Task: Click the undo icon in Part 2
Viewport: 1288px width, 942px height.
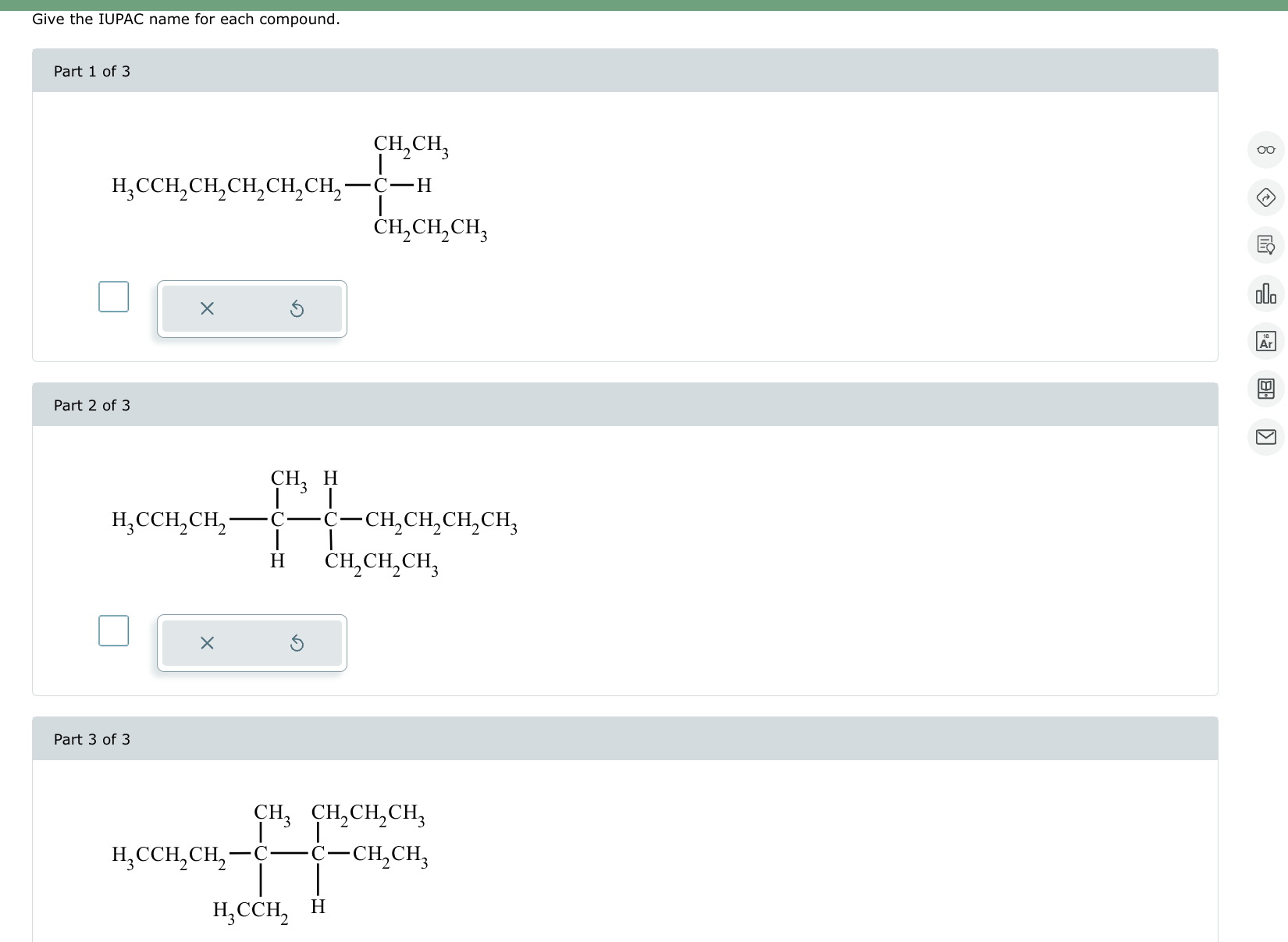Action: [x=297, y=642]
